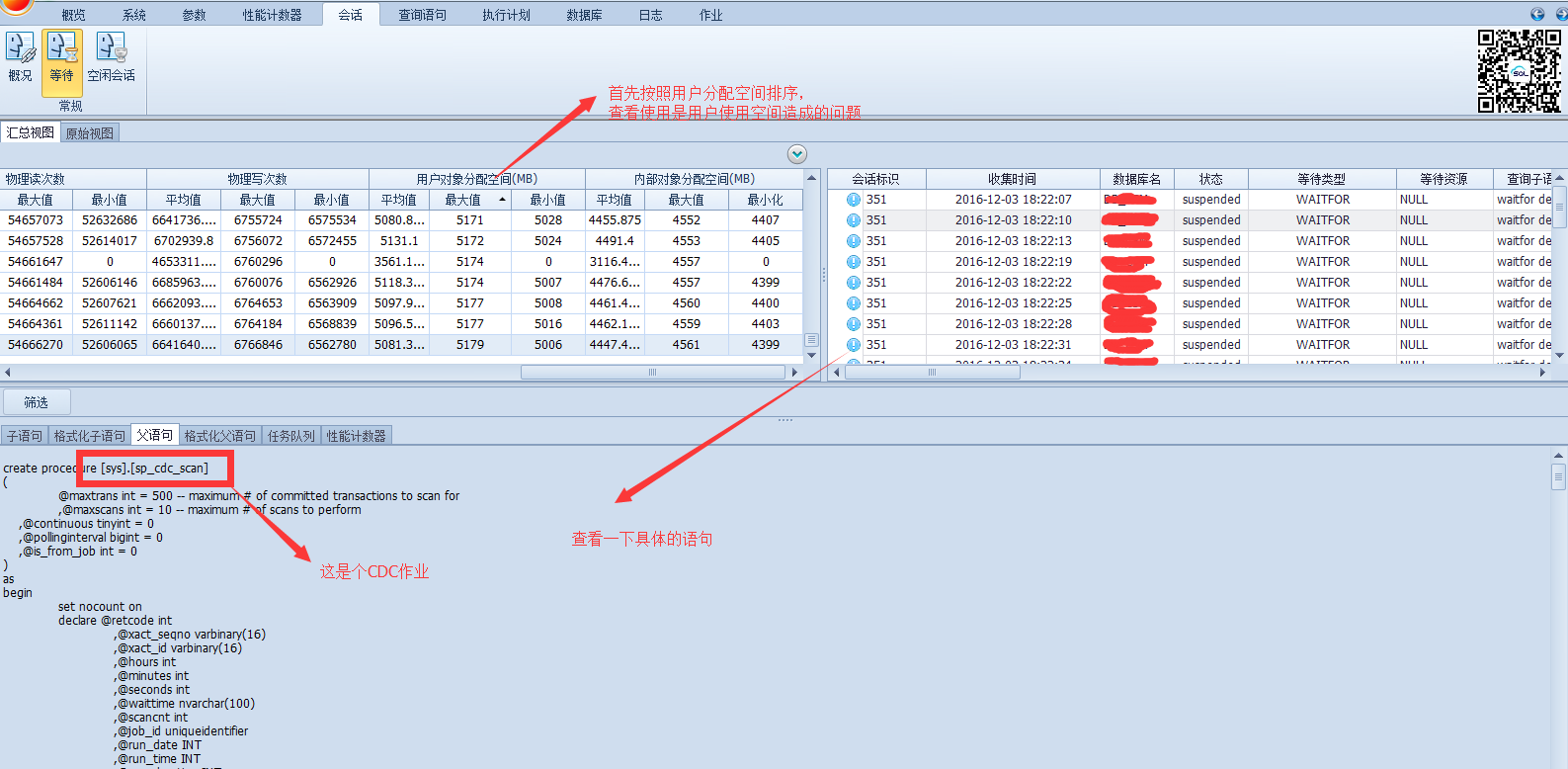
Task: Click the QR code image
Action: [x=1520, y=71]
